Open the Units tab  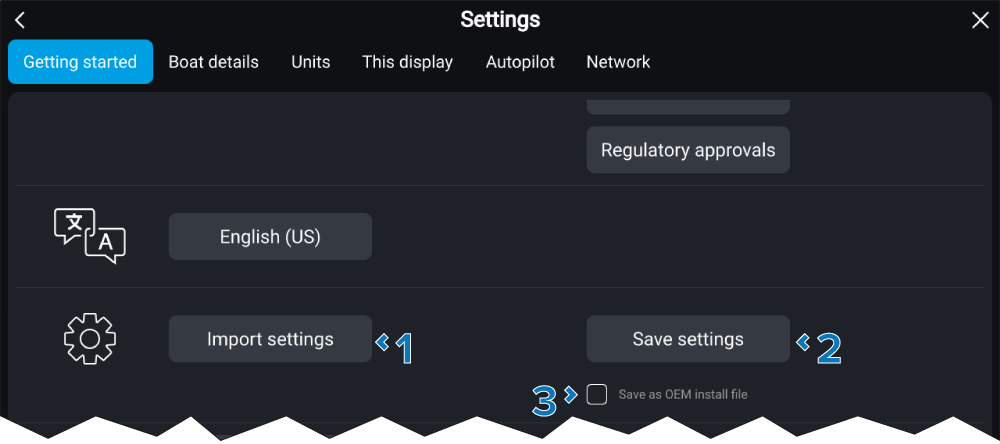click(311, 62)
